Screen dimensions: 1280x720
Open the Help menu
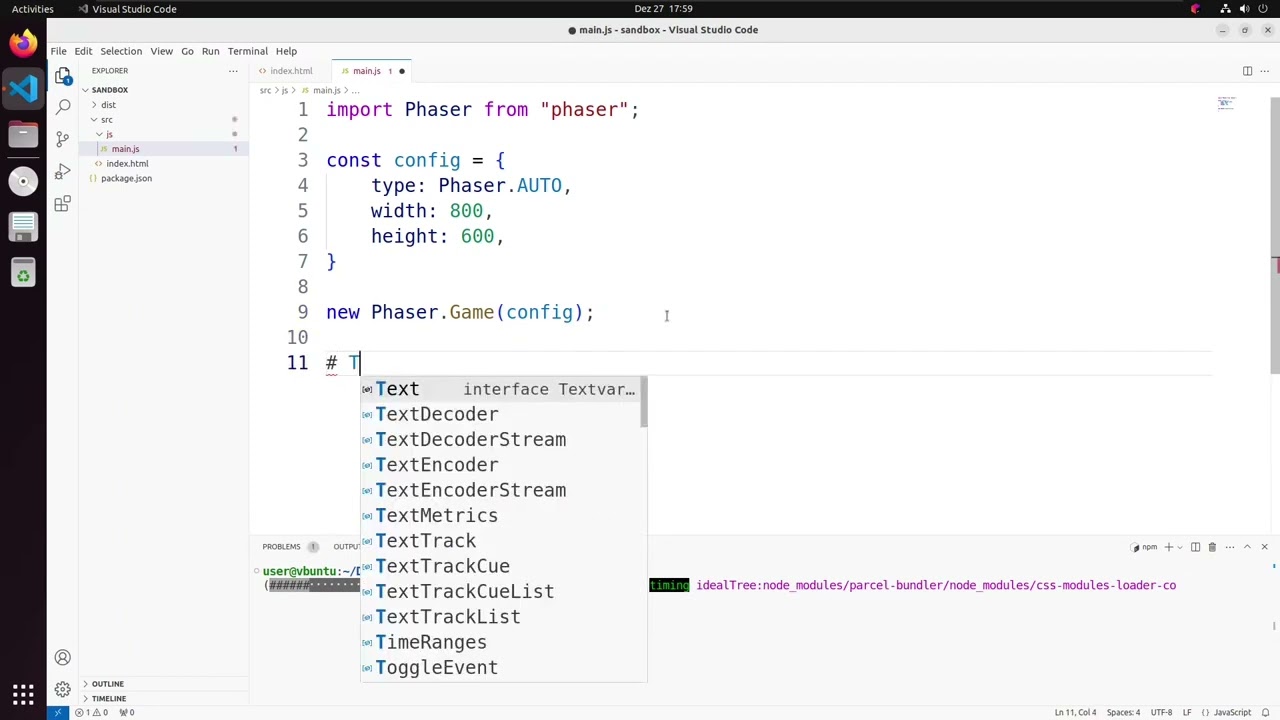(286, 51)
